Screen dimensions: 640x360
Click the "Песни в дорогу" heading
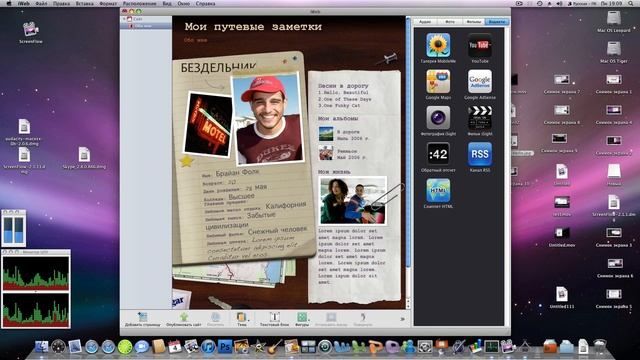click(x=343, y=86)
